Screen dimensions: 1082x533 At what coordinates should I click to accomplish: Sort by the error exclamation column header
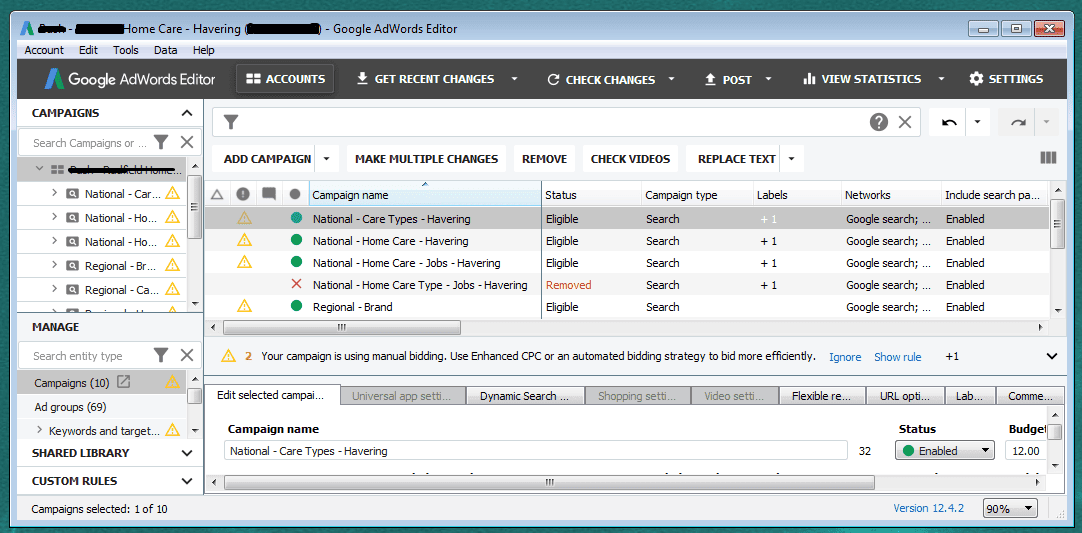(243, 195)
